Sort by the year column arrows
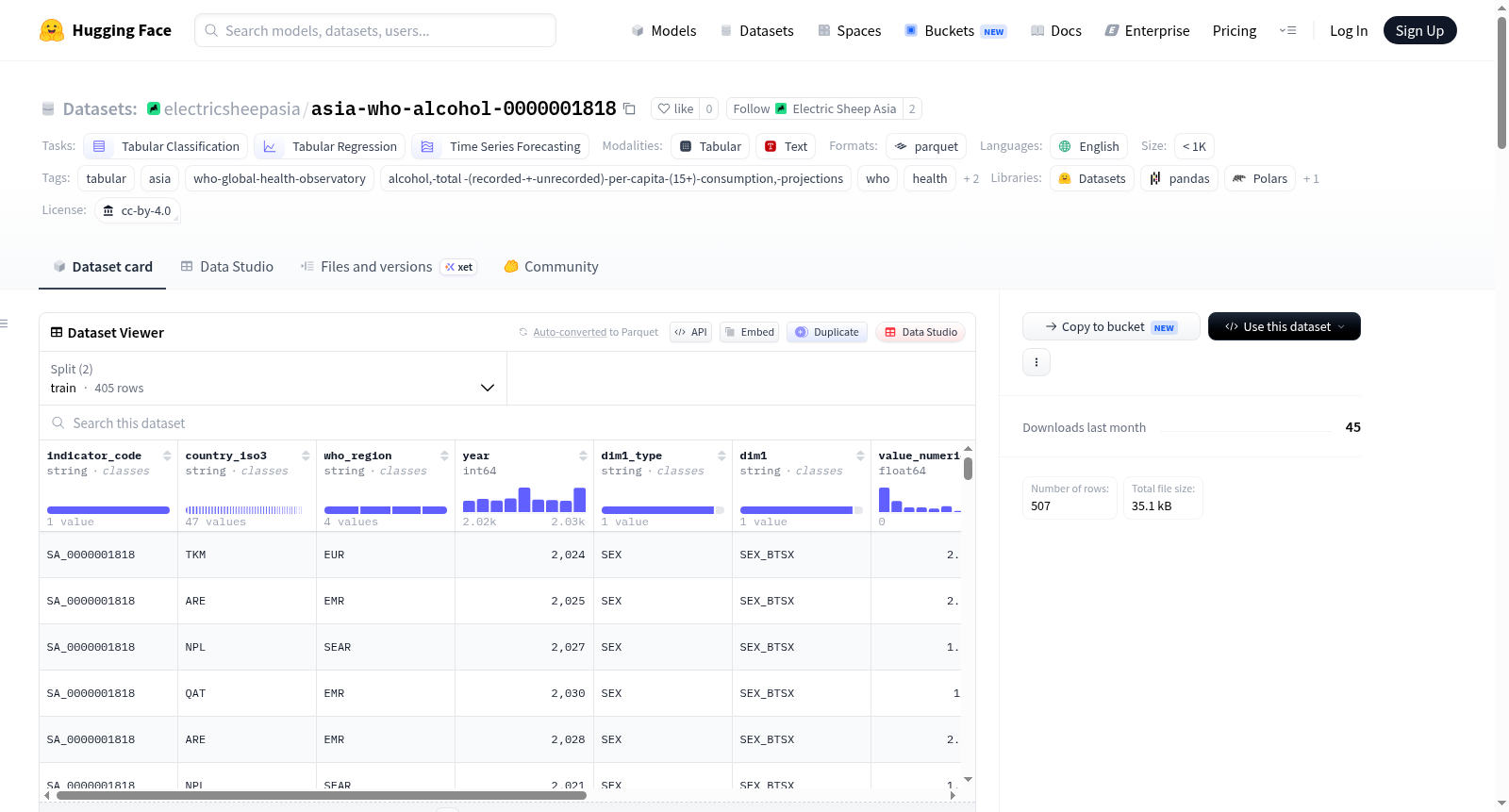This screenshot has height=812, width=1509. click(x=583, y=456)
